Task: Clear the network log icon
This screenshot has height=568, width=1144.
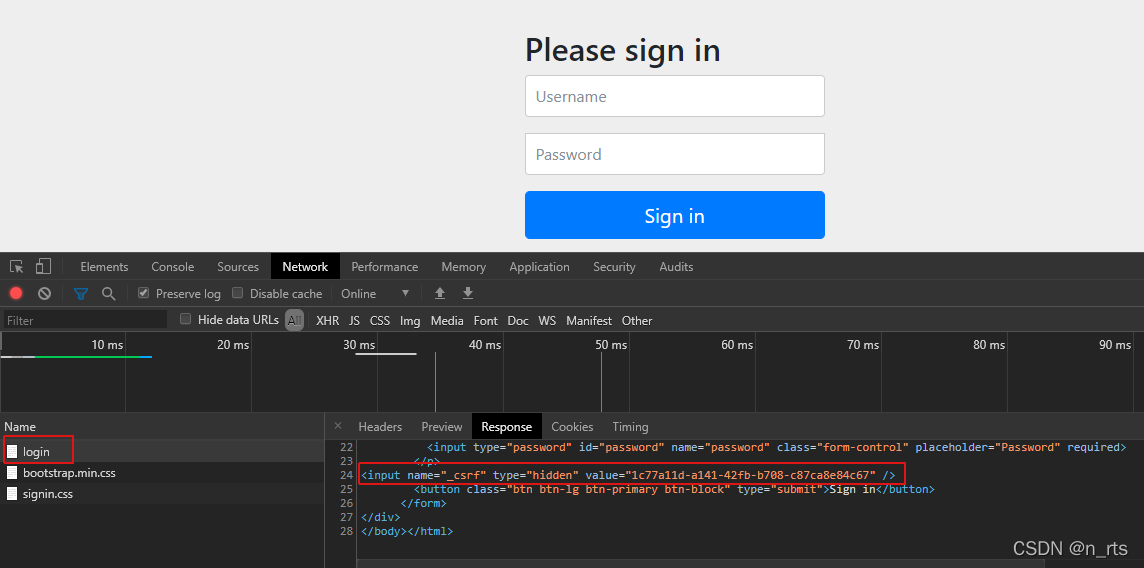Action: click(x=45, y=293)
